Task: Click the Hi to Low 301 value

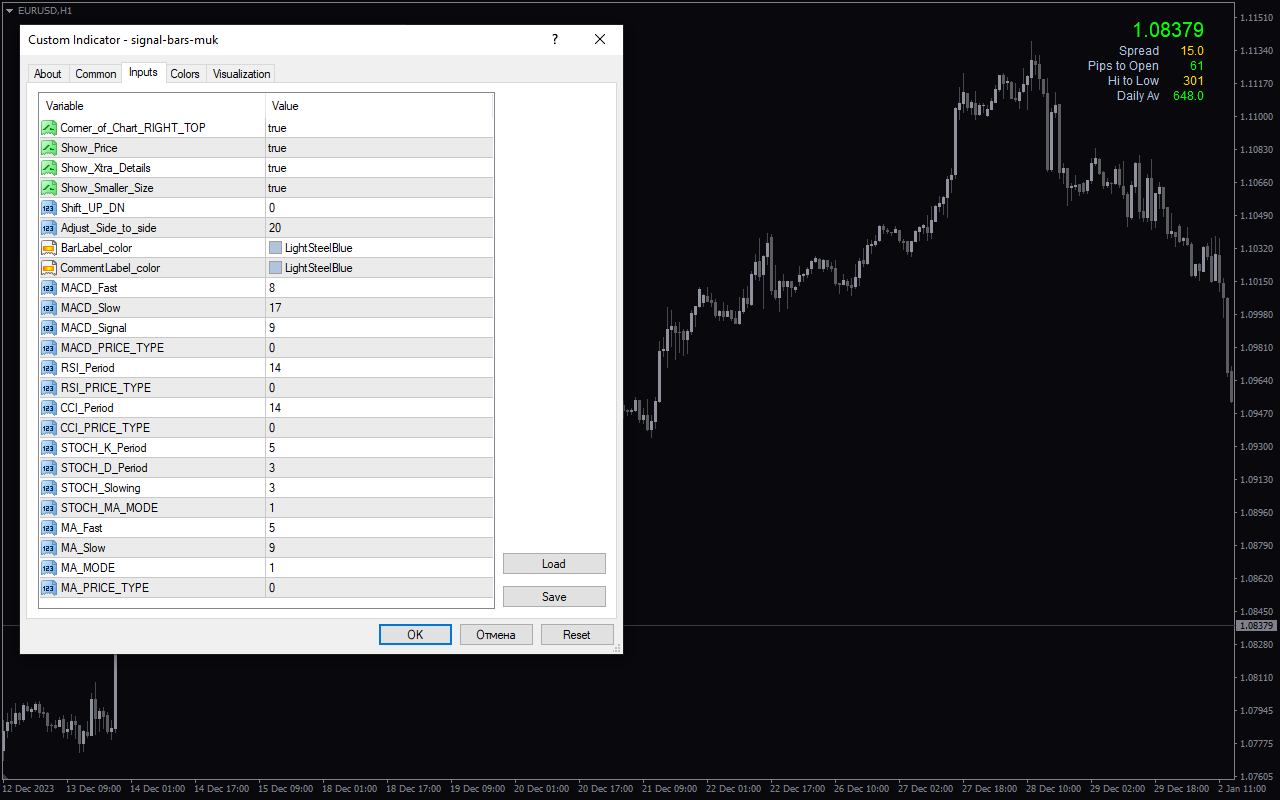Action: 1194,81
